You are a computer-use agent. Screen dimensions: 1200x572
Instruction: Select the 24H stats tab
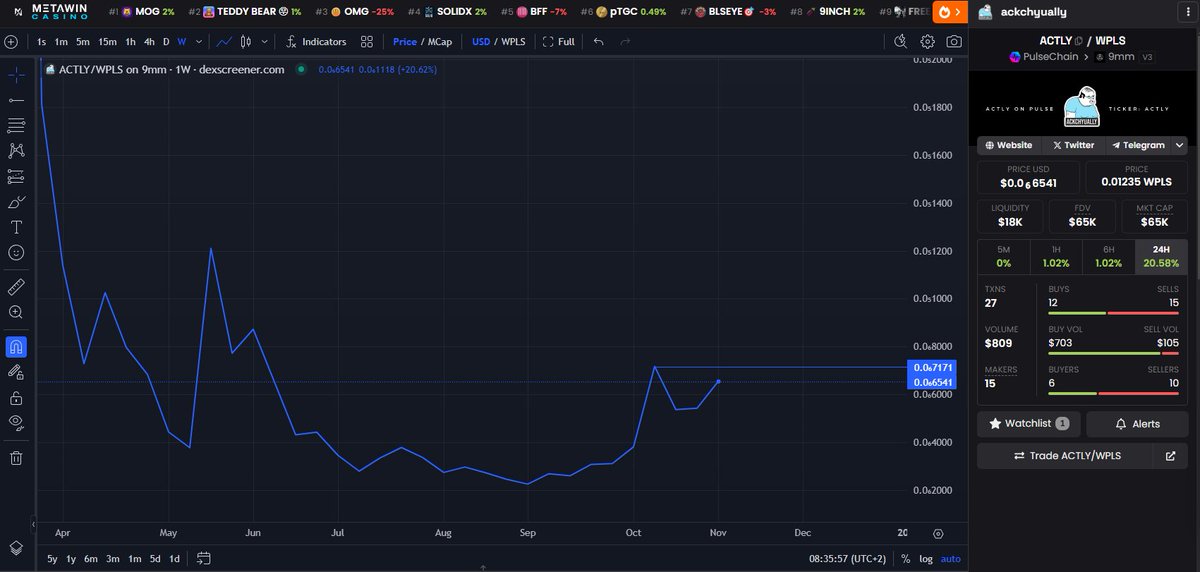coord(1161,257)
